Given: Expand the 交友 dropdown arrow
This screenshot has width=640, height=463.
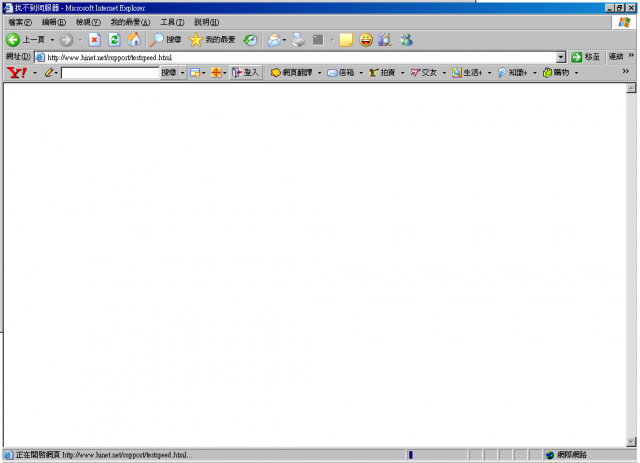Looking at the screenshot, I should click(444, 73).
